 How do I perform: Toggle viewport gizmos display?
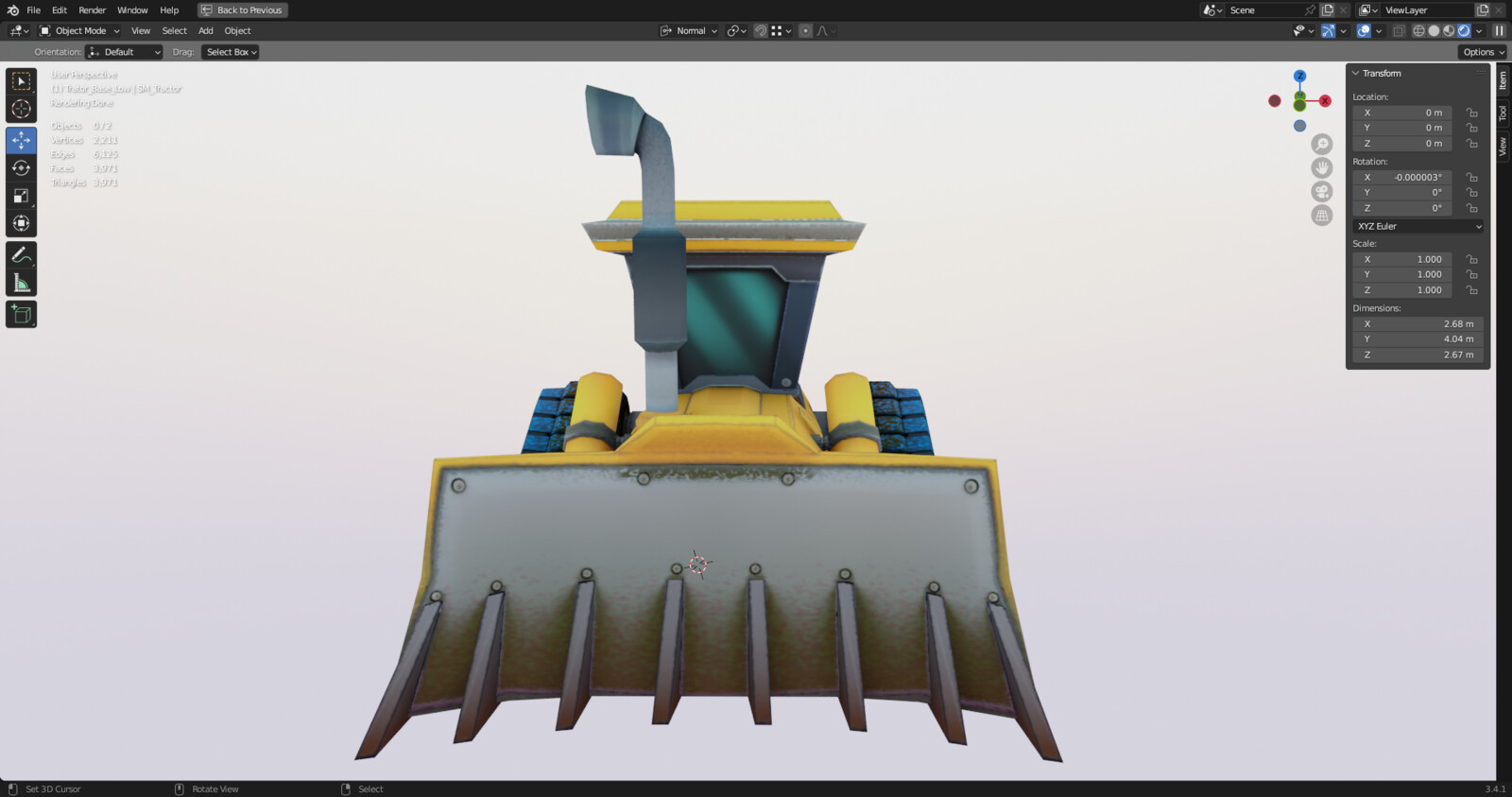point(1328,31)
